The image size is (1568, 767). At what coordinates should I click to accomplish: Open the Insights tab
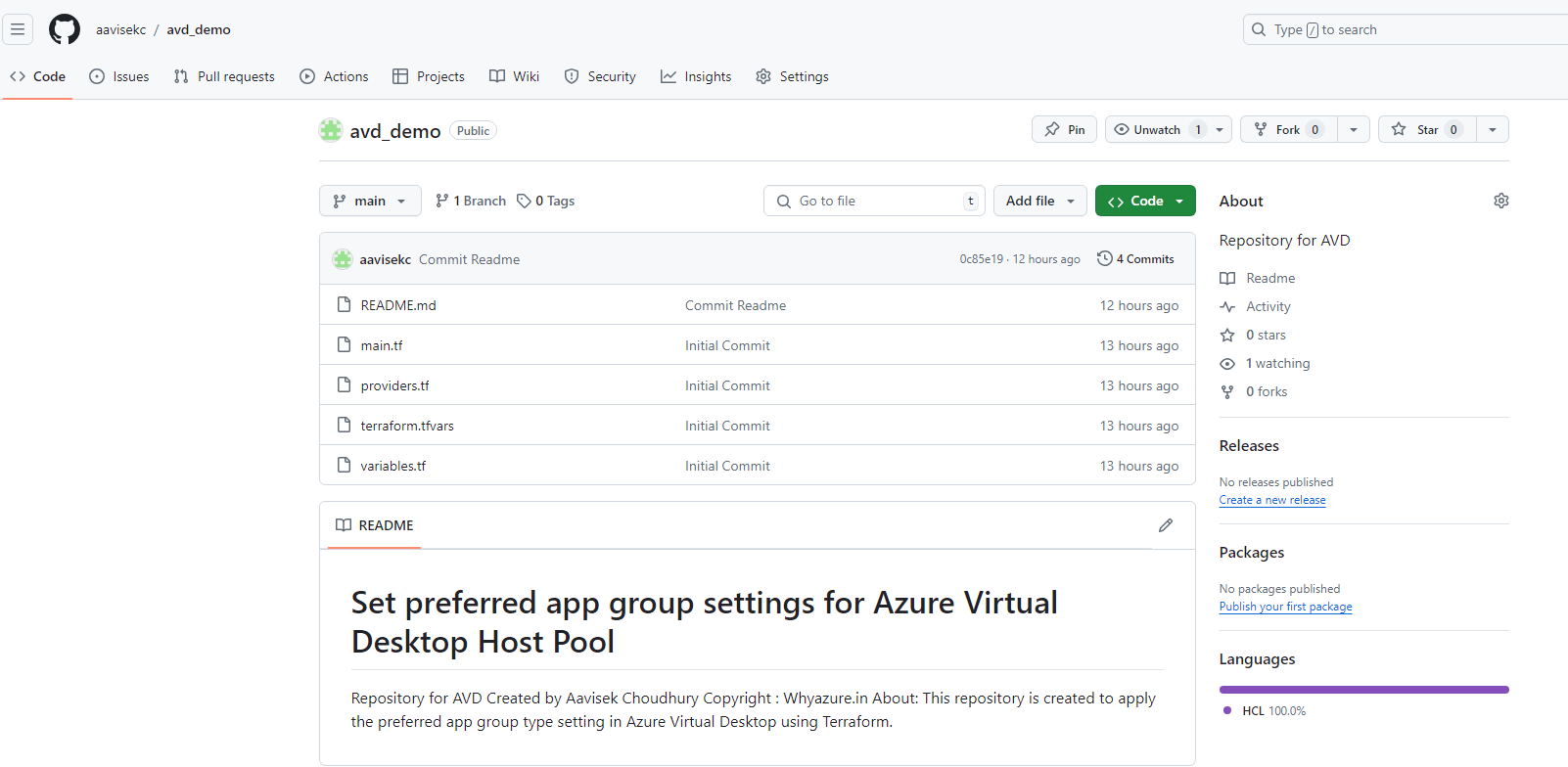[696, 76]
